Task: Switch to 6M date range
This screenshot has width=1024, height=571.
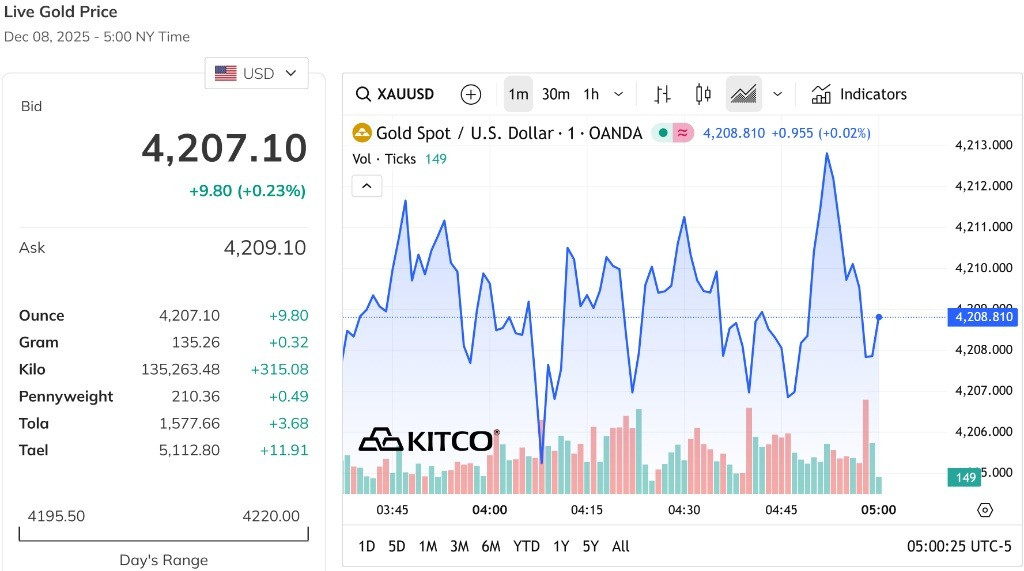Action: pyautogui.click(x=490, y=546)
